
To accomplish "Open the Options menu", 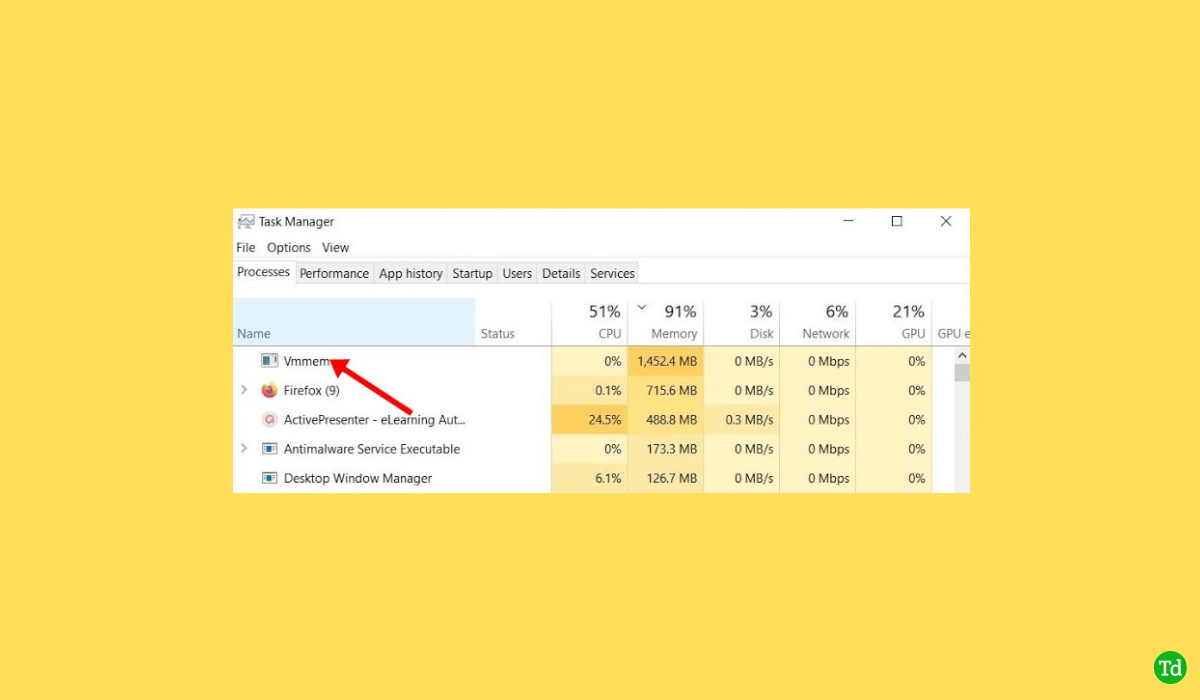I will click(289, 248).
